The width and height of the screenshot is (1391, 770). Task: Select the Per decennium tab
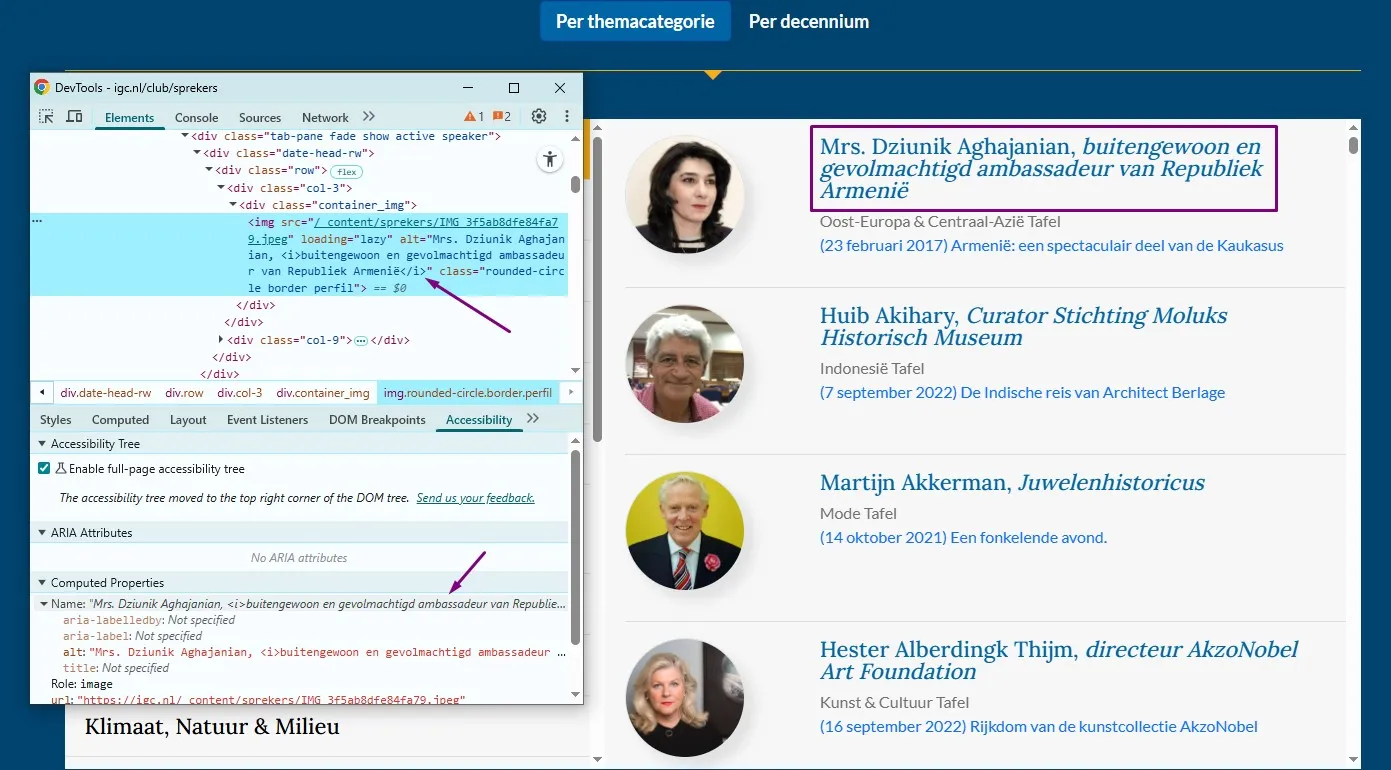pos(809,21)
